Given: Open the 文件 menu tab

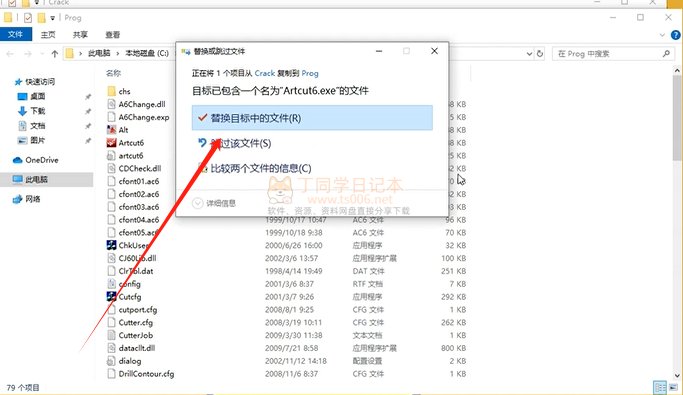Looking at the screenshot, I should (x=16, y=34).
